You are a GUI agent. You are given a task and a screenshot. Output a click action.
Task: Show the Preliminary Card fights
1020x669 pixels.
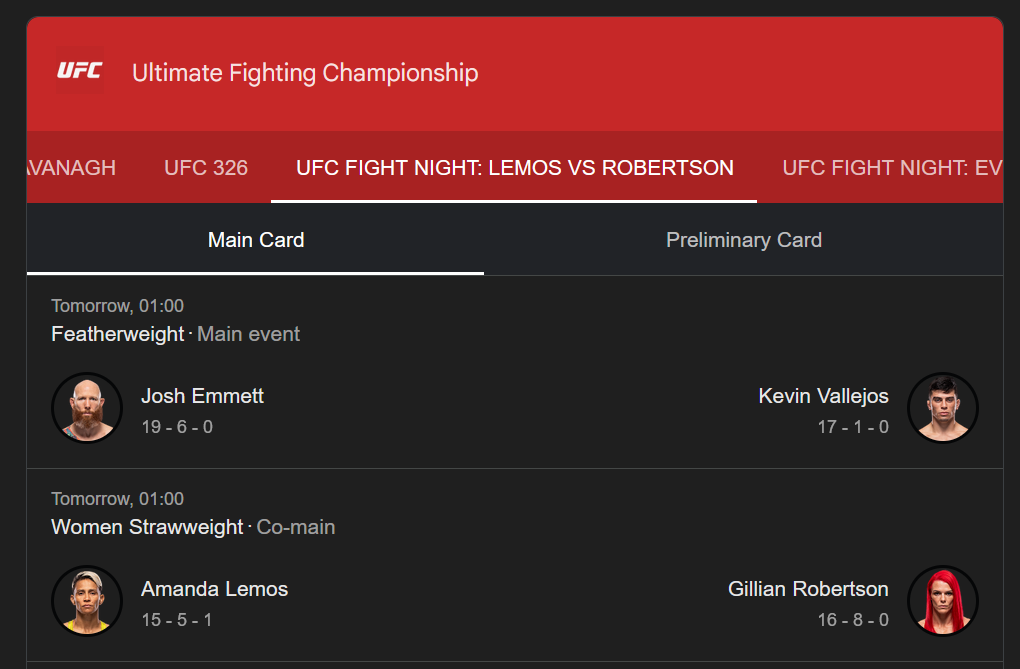pos(744,240)
